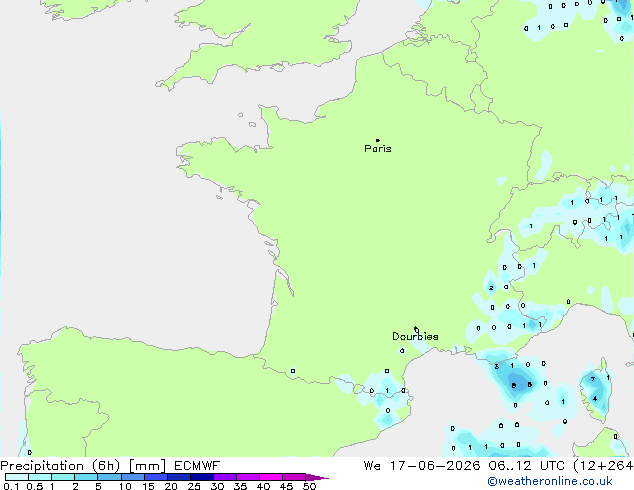Click the legend label '45'
This screenshot has height=490, width=634.
click(286, 486)
